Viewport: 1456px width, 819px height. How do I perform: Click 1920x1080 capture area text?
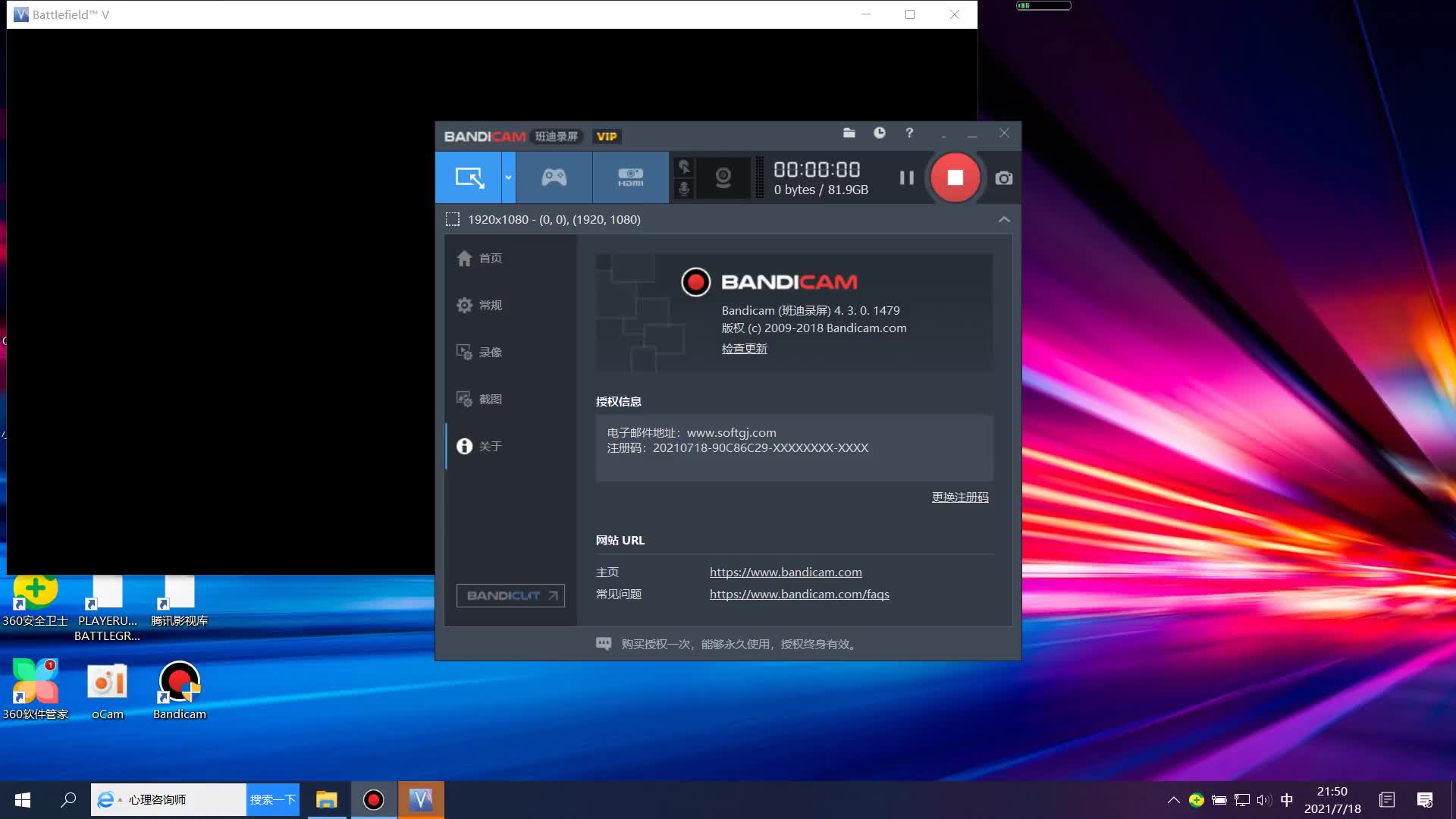(554, 219)
